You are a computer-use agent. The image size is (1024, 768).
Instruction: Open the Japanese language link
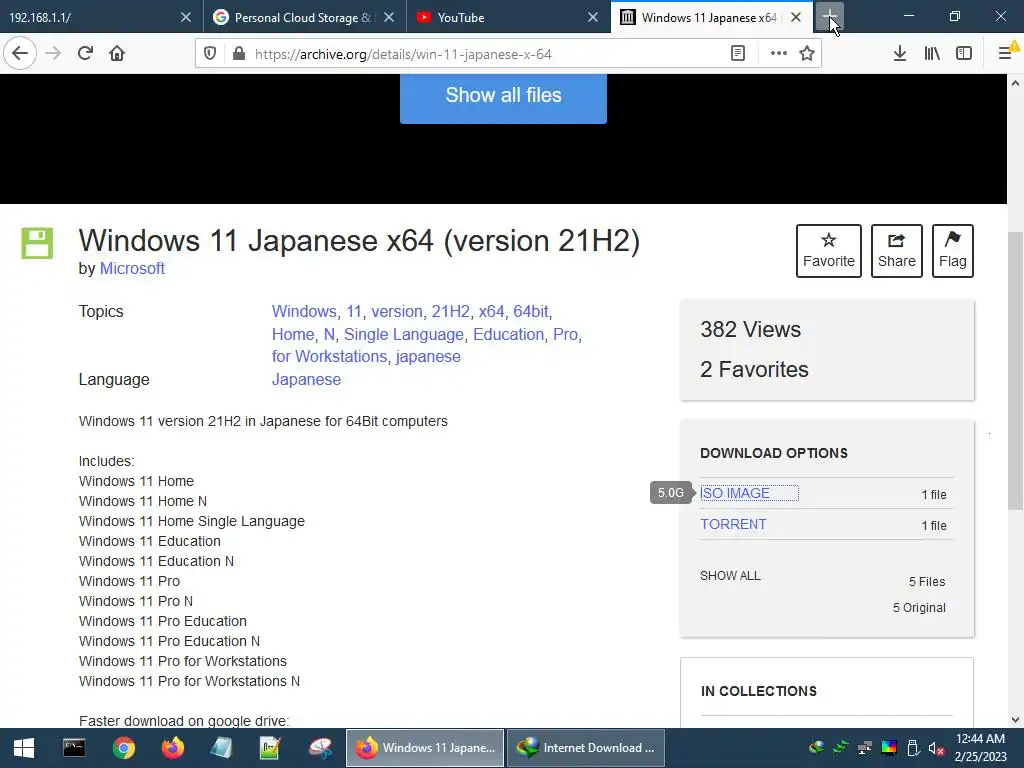[x=306, y=379]
